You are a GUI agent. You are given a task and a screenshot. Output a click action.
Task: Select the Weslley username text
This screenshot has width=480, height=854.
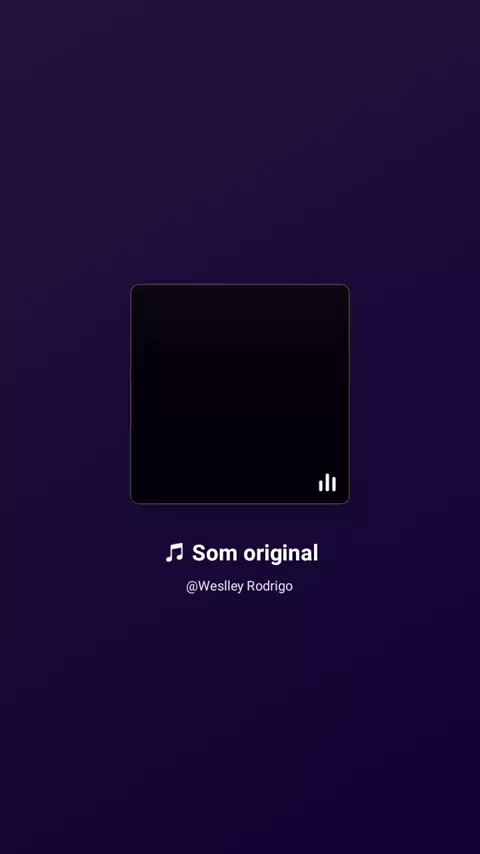click(220, 586)
